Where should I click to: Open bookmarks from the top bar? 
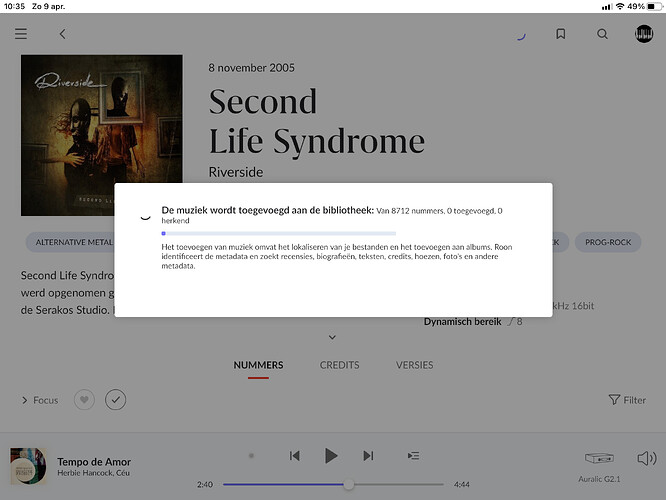coord(561,34)
